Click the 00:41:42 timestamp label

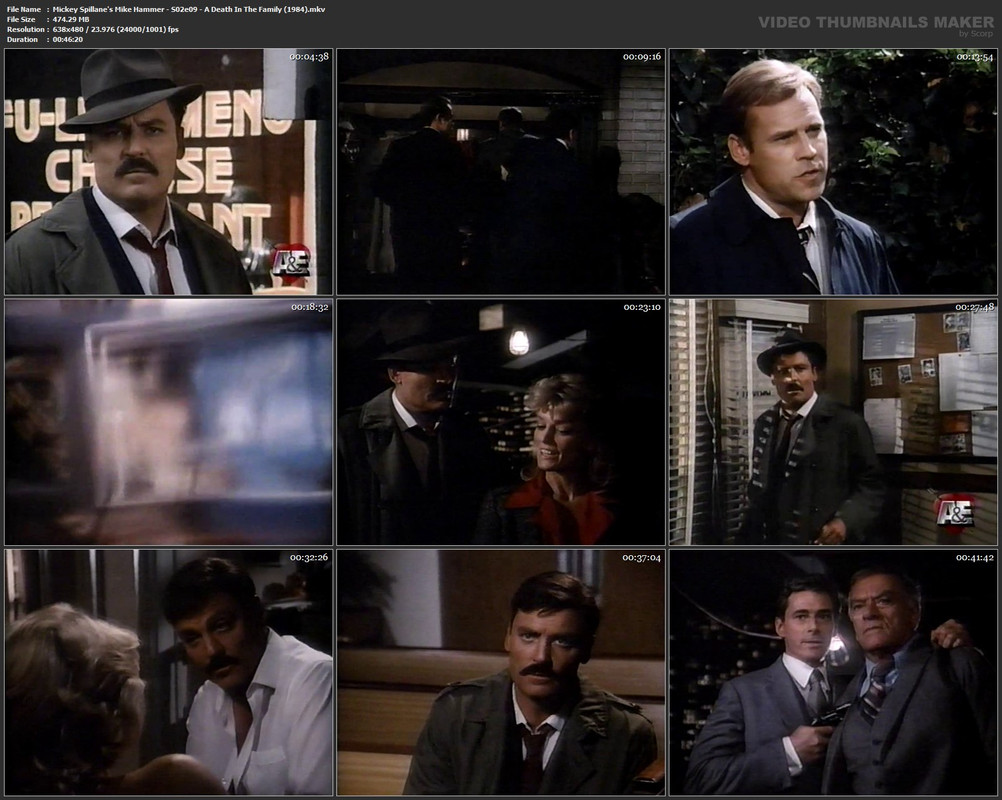[x=974, y=557]
